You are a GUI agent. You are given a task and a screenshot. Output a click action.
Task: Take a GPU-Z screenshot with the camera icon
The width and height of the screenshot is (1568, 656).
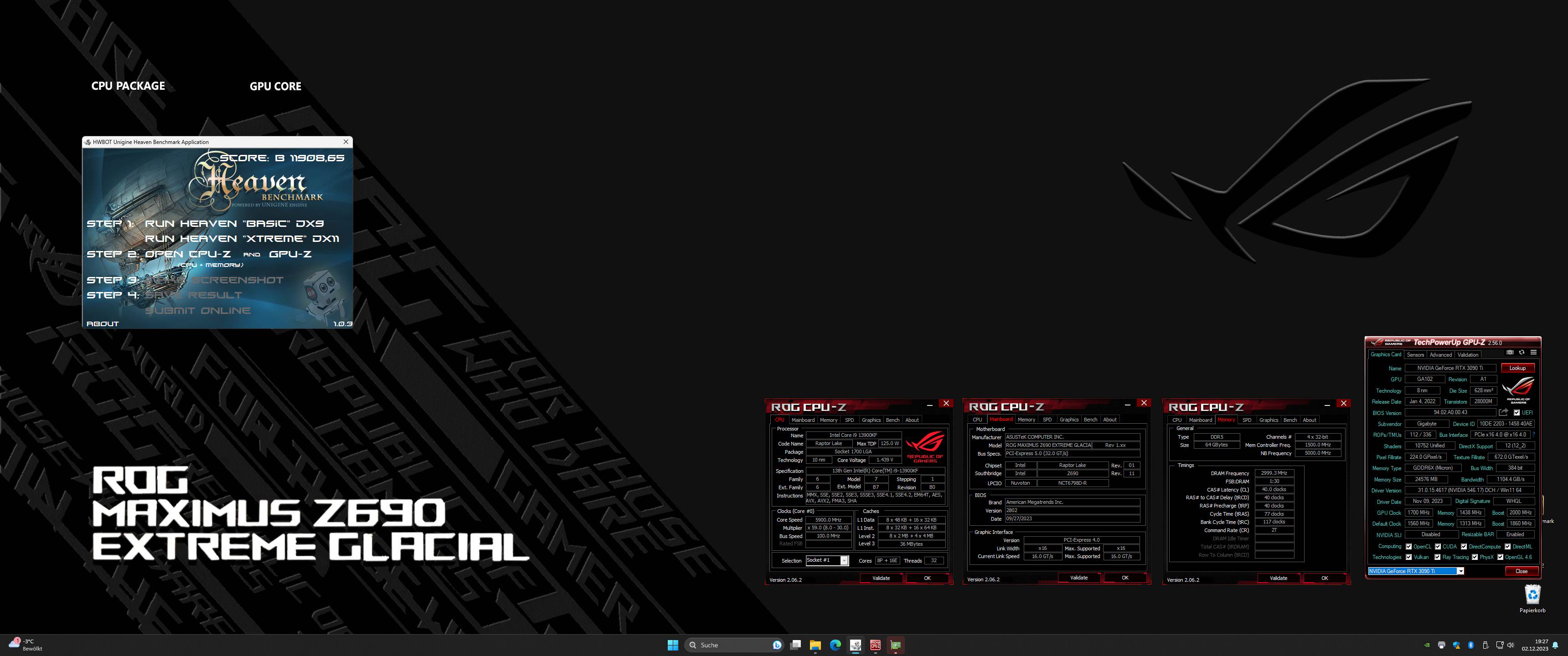[x=1510, y=352]
